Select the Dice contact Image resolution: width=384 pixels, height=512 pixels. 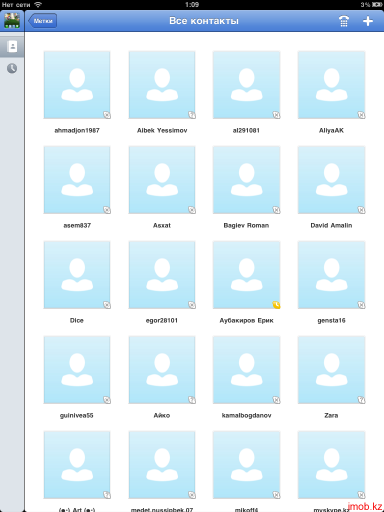(77, 275)
